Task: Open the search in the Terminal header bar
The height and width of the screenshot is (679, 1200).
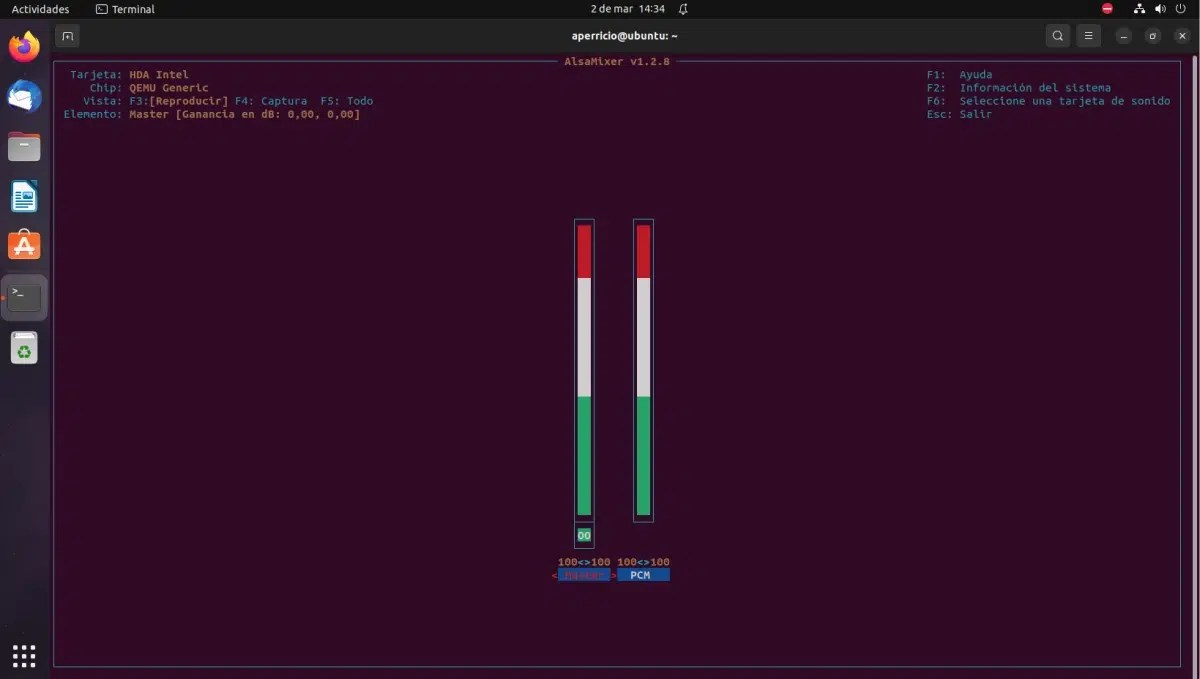Action: [1057, 35]
